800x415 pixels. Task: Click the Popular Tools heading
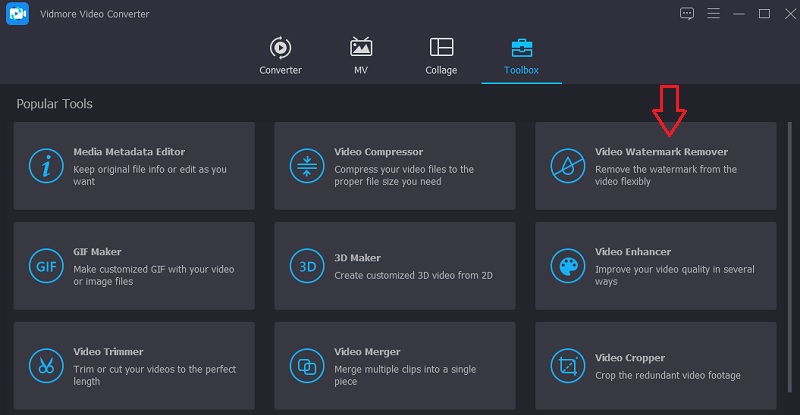coord(55,104)
